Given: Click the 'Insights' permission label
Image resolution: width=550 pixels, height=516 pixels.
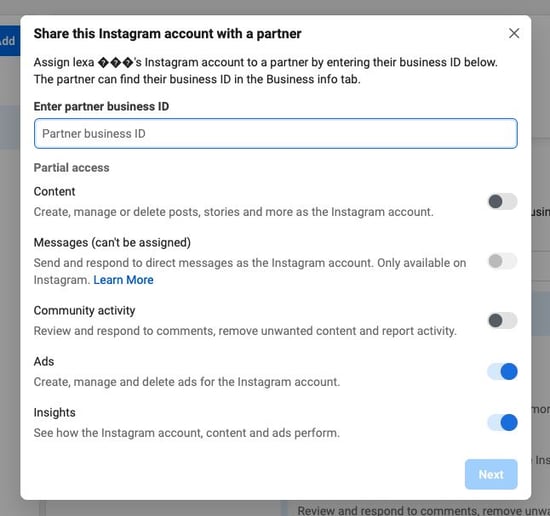Looking at the screenshot, I should click(x=55, y=413).
